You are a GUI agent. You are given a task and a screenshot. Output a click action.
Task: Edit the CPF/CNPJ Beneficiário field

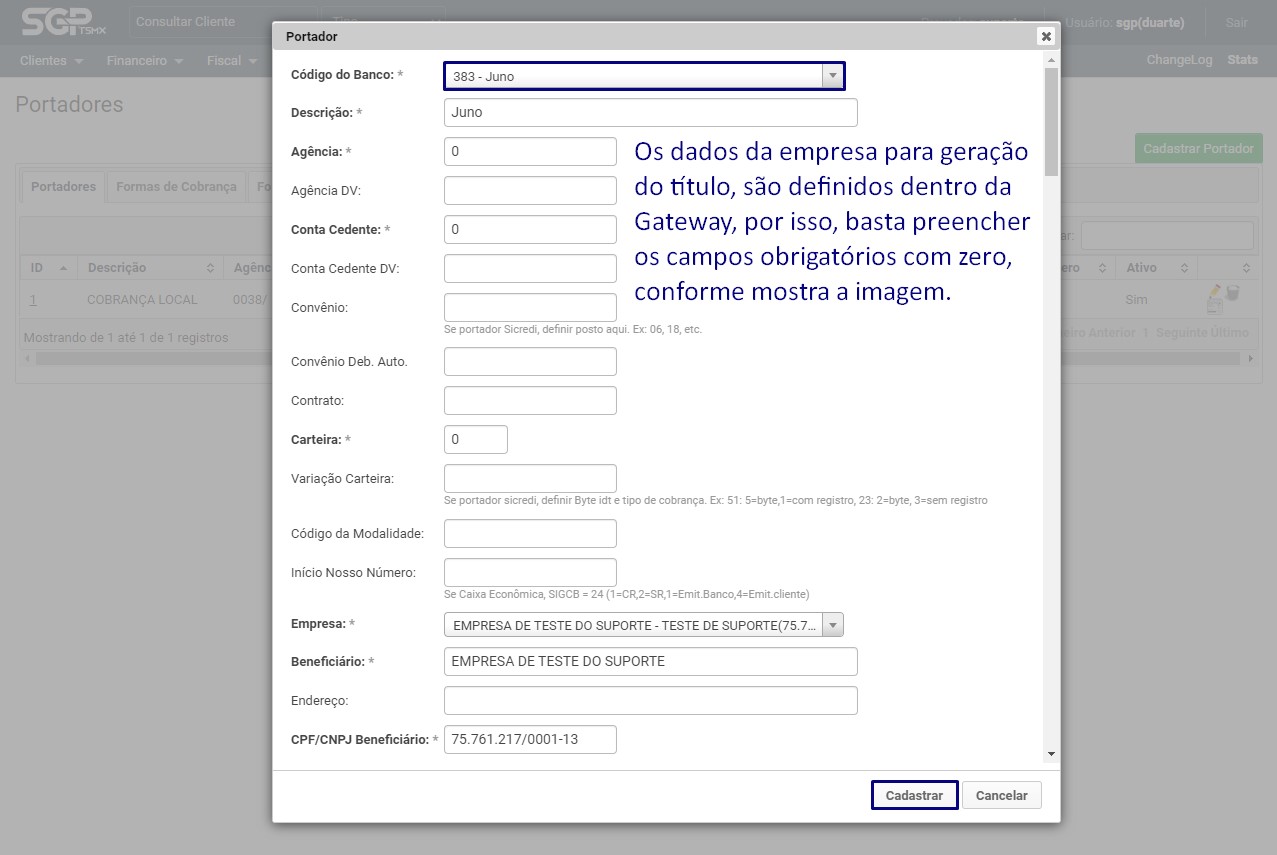[530, 740]
